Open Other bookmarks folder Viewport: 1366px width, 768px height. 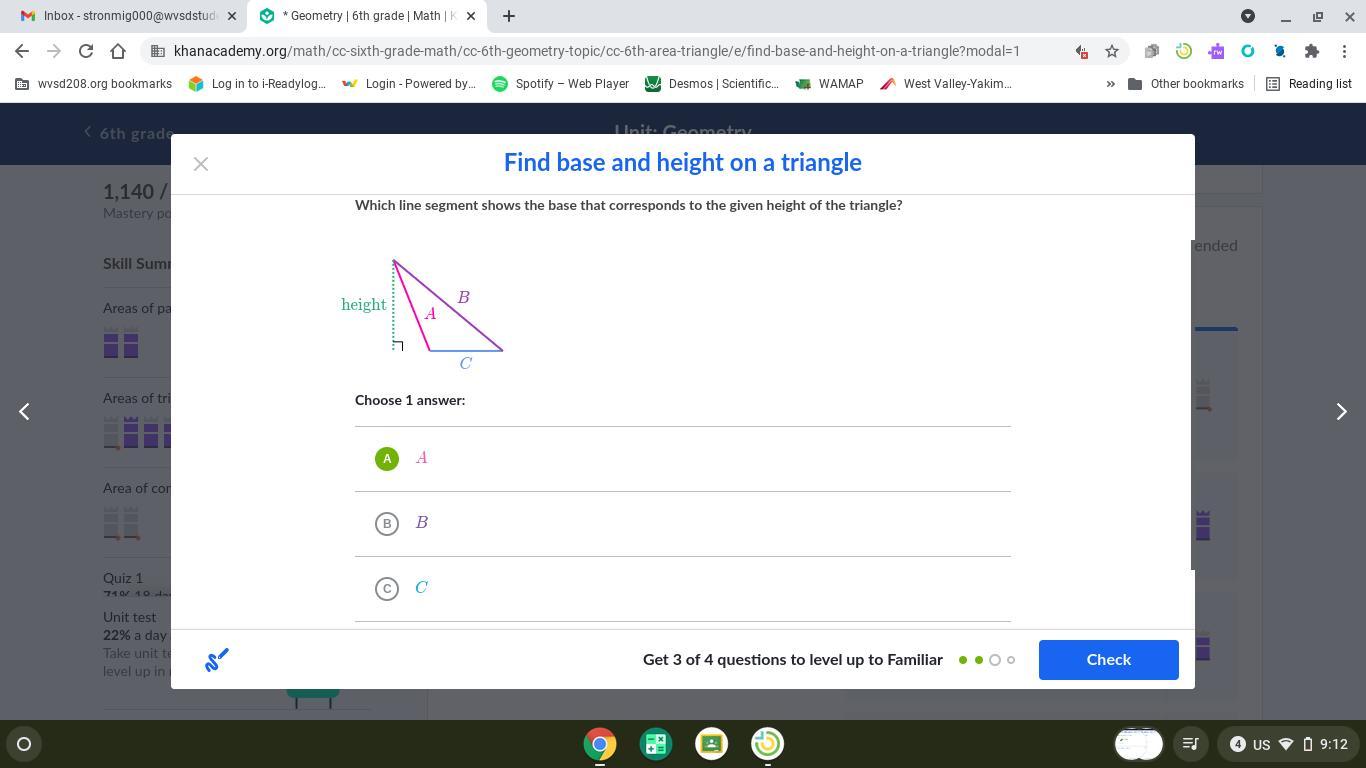1186,84
